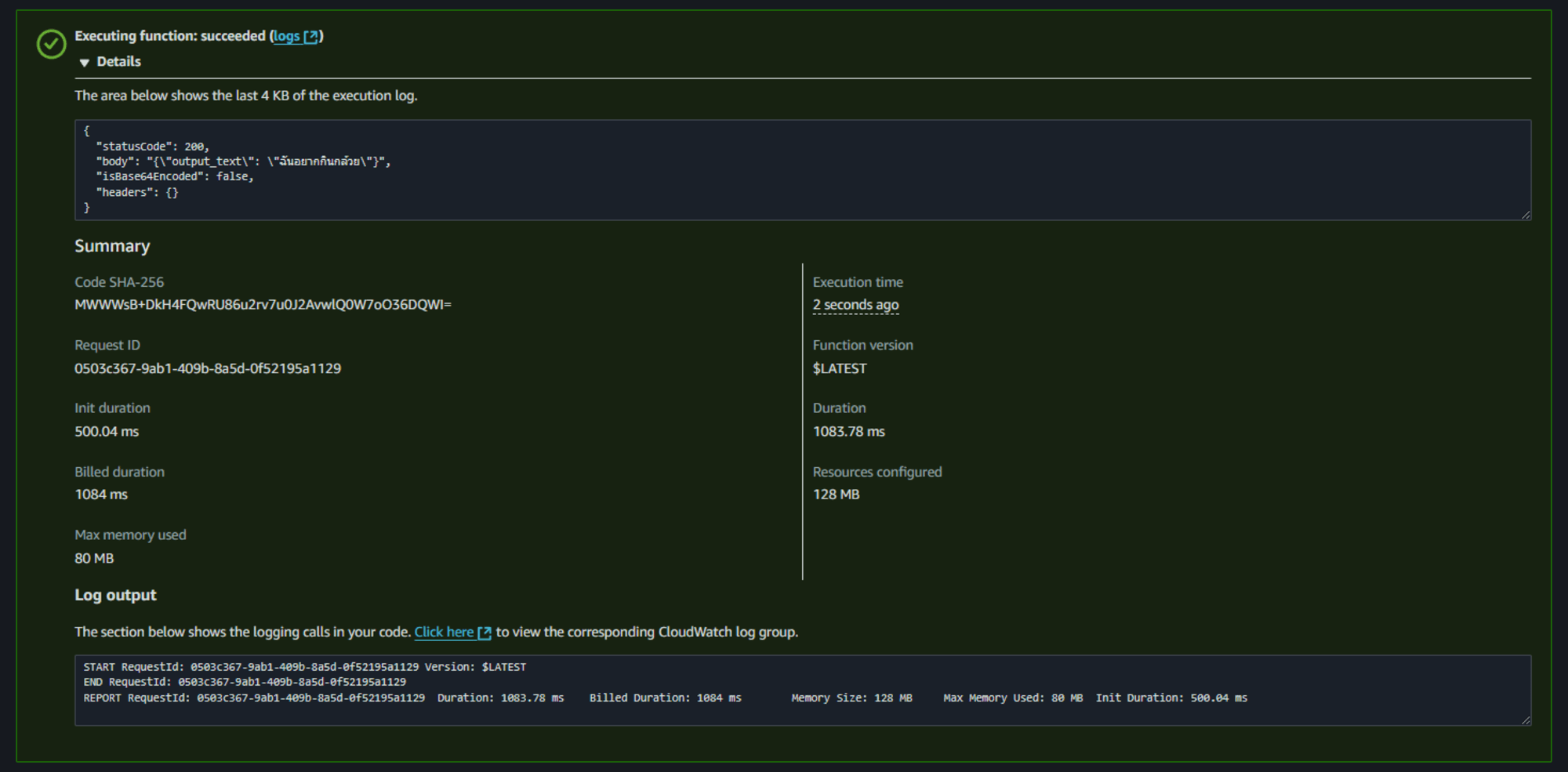Click the Function version value $LATEST

(x=840, y=368)
